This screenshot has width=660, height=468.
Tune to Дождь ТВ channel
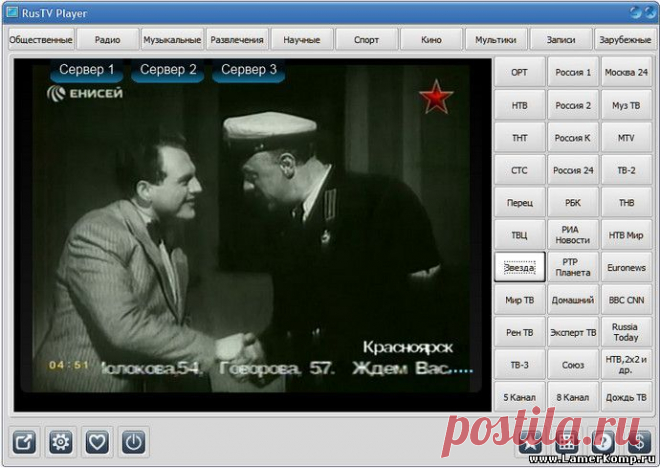626,397
